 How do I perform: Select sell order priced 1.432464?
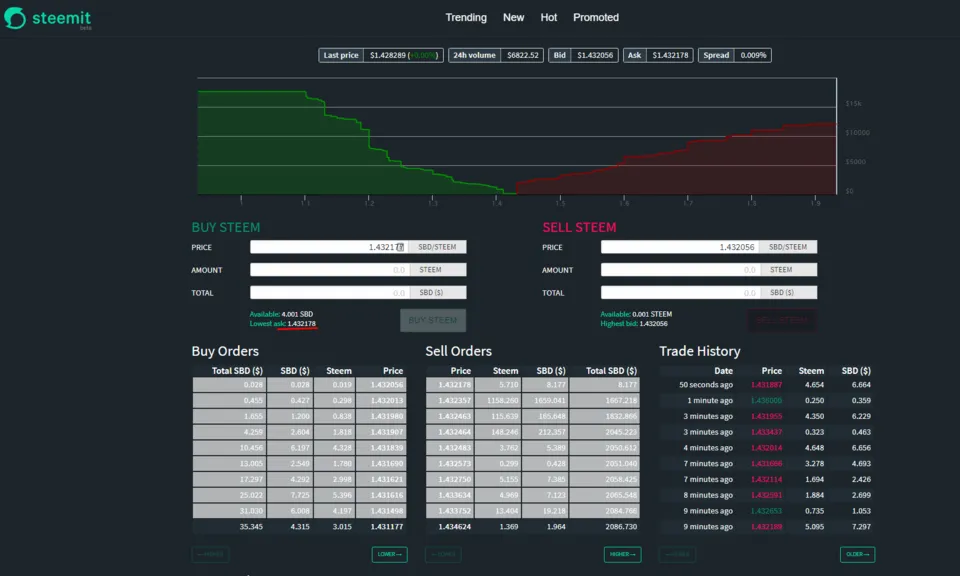(533, 432)
